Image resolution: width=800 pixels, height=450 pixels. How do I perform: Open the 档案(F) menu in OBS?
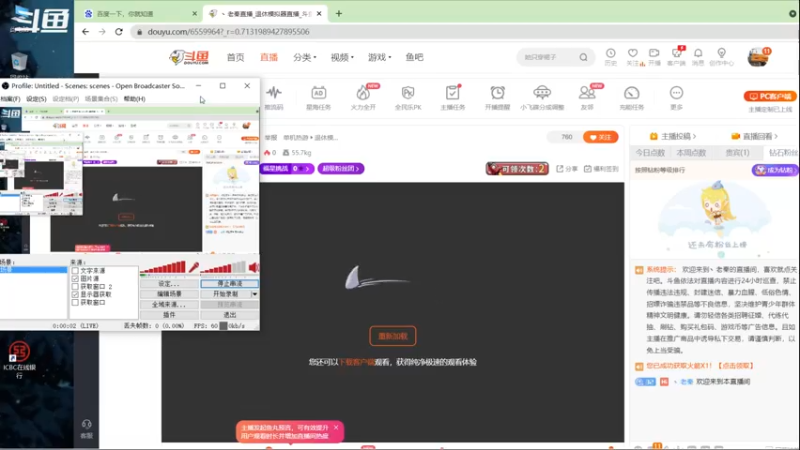pos(10,99)
